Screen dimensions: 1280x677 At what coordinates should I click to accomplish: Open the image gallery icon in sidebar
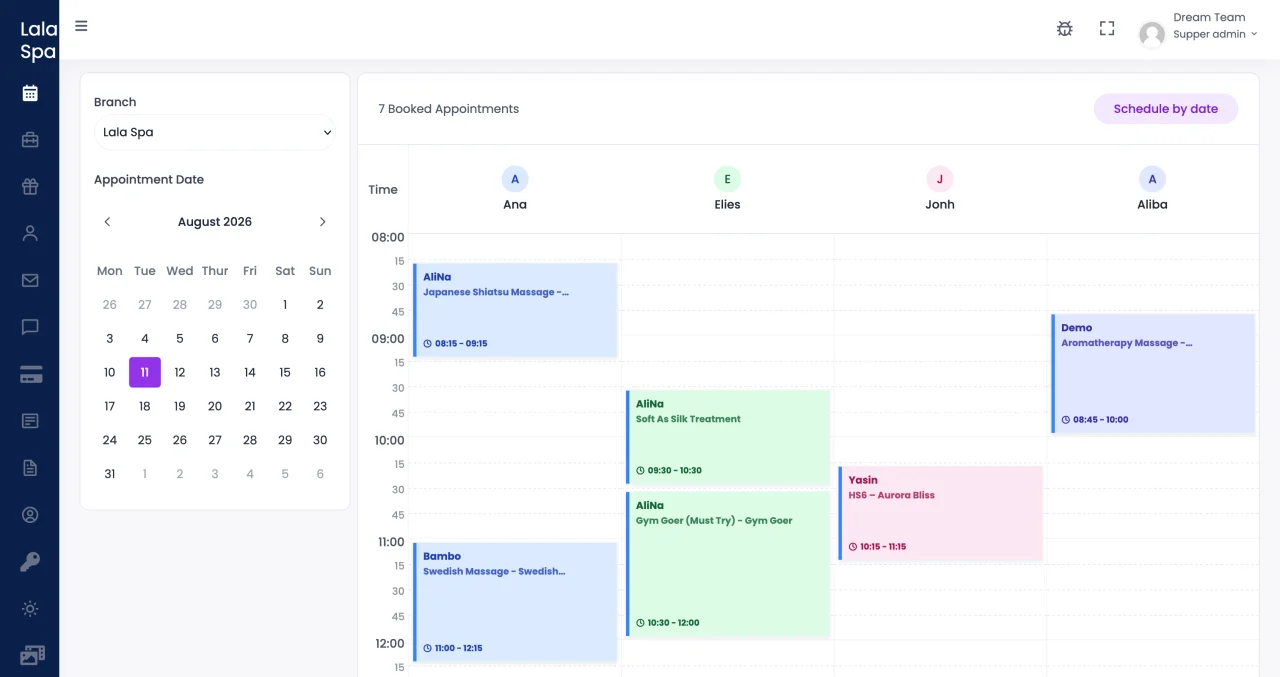coord(32,655)
